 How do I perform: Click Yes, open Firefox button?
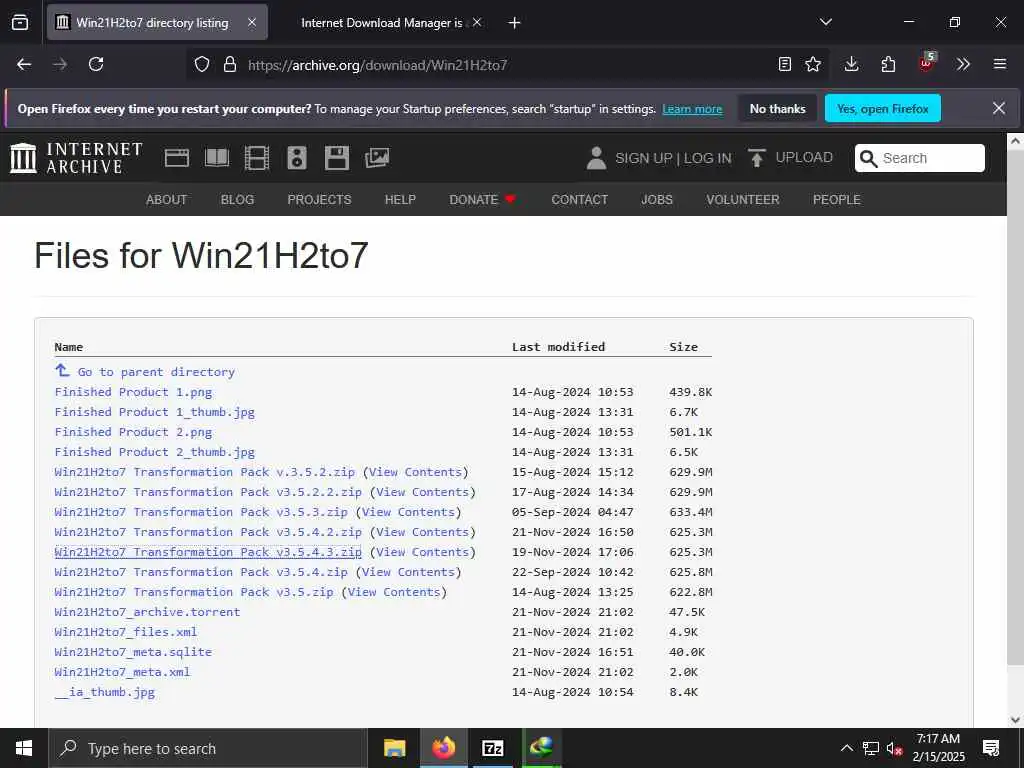click(x=883, y=108)
